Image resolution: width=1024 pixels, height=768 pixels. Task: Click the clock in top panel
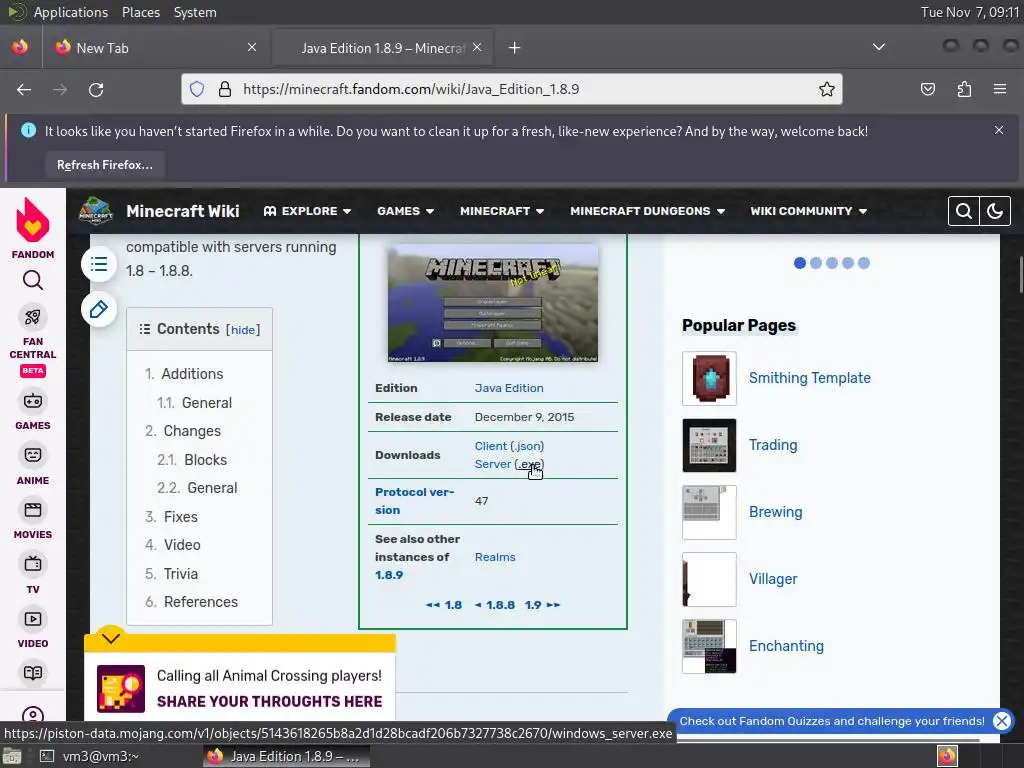[x=969, y=12]
